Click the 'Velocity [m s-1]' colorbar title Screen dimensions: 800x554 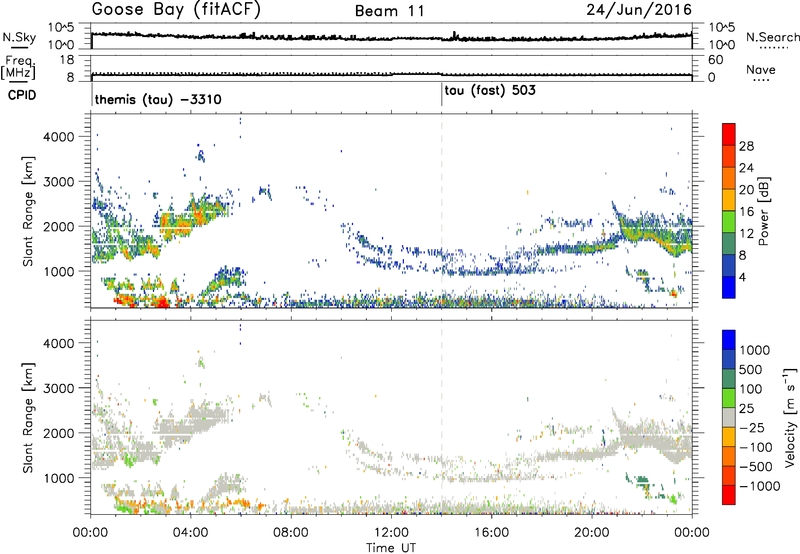[x=790, y=416]
